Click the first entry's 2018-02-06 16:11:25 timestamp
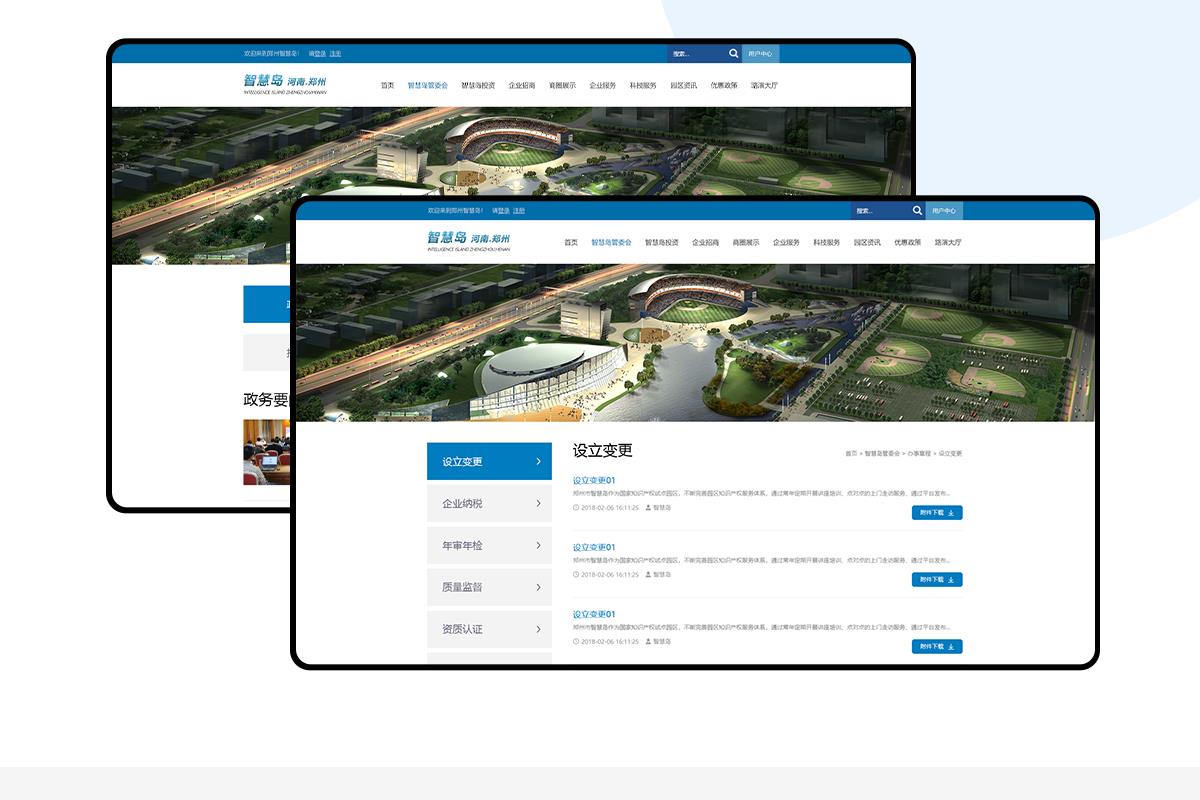Viewport: 1200px width, 800px height. tap(610, 508)
